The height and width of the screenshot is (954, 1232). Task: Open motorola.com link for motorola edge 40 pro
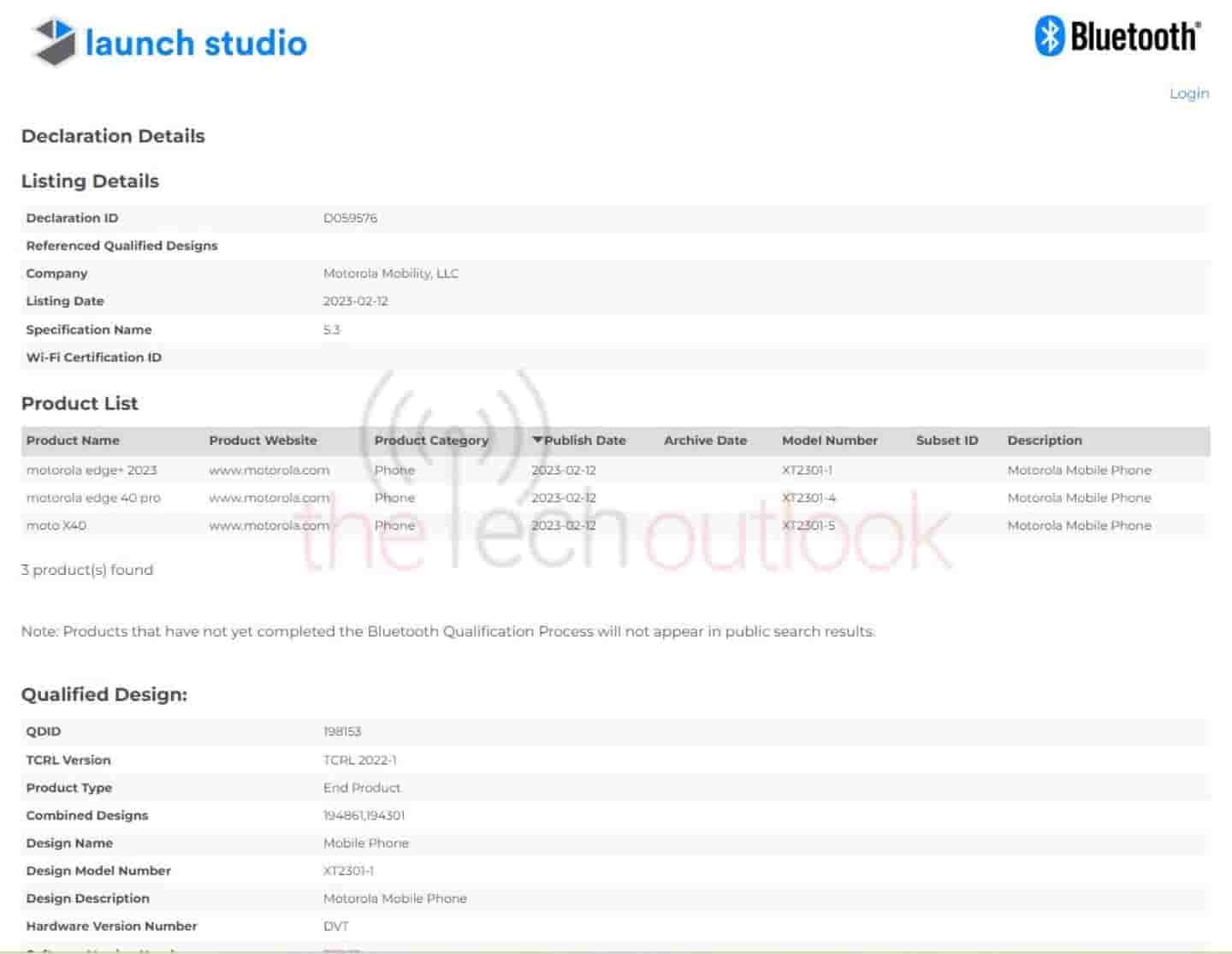269,498
